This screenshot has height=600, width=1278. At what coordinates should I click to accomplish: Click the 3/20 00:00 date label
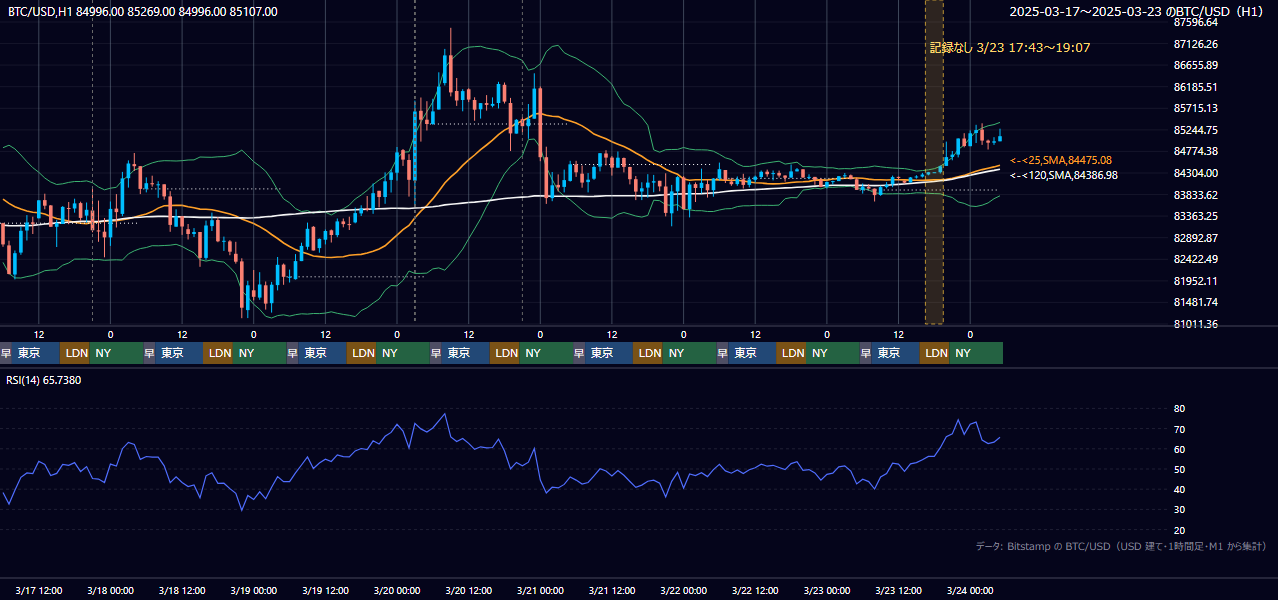point(397,590)
